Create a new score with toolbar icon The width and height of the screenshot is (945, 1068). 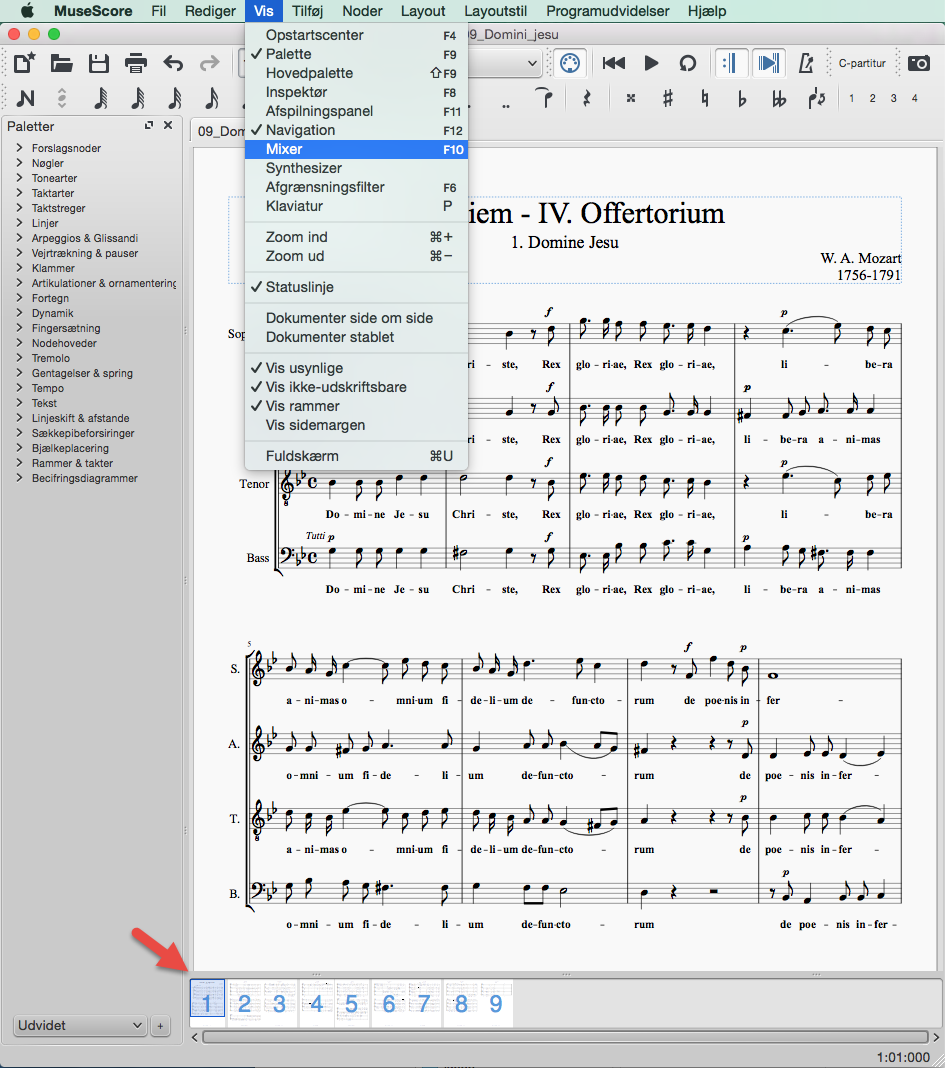(25, 63)
